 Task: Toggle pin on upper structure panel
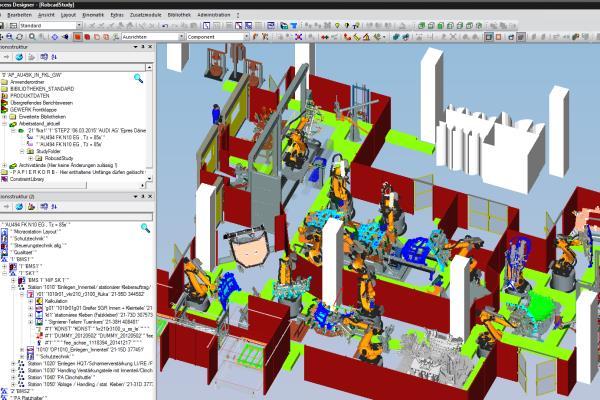(143, 47)
